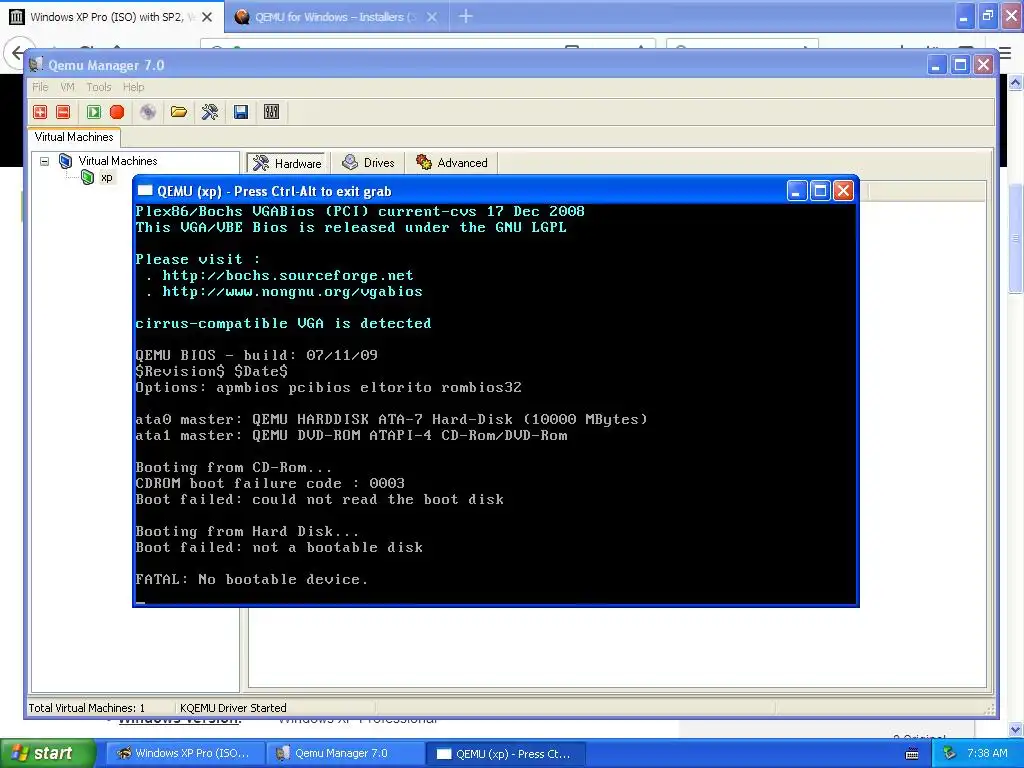Close the QEMU for Windows browser tab
This screenshot has width=1024, height=768.
tap(432, 17)
